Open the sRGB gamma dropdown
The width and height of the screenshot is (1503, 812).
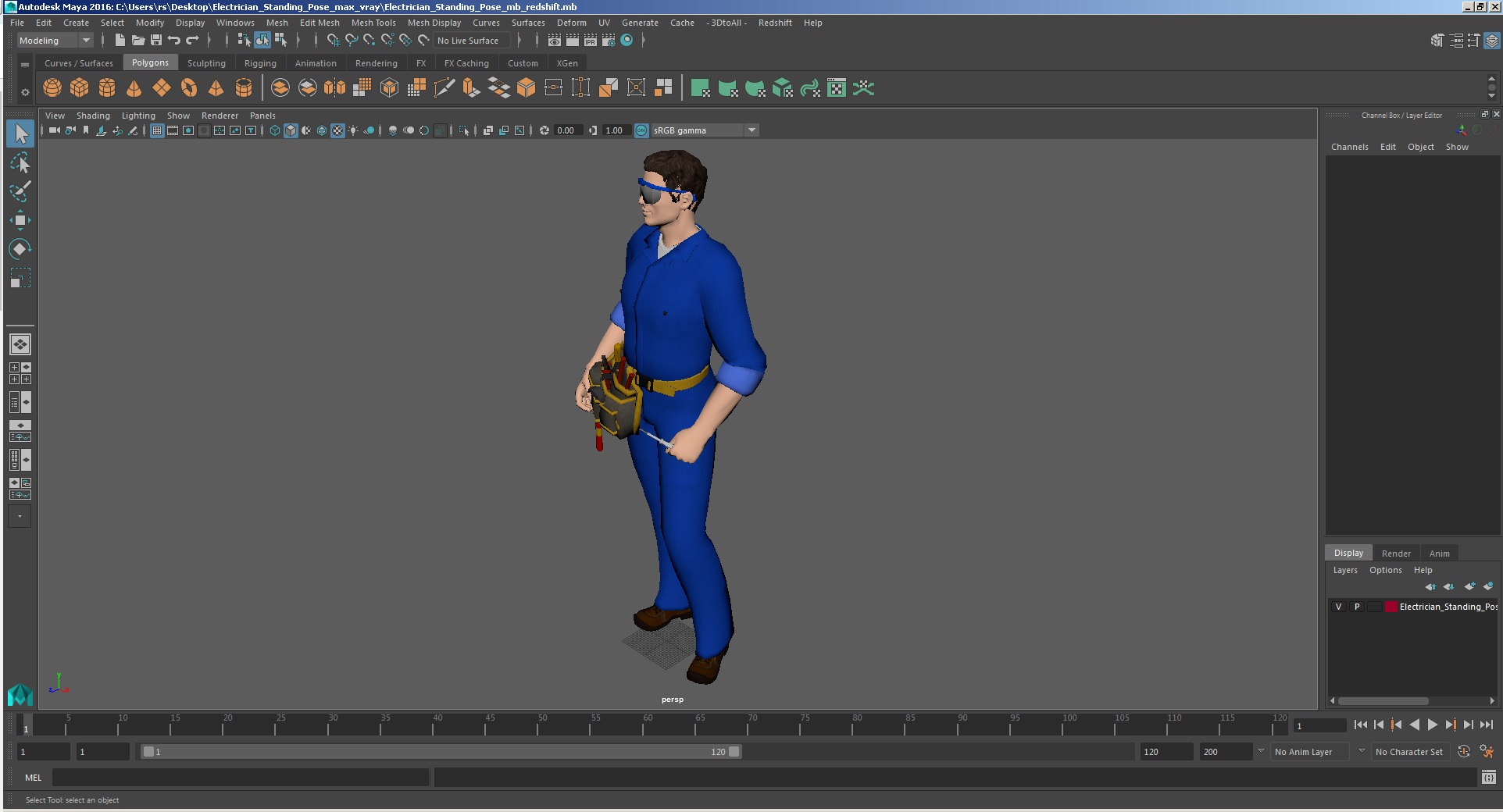705,130
